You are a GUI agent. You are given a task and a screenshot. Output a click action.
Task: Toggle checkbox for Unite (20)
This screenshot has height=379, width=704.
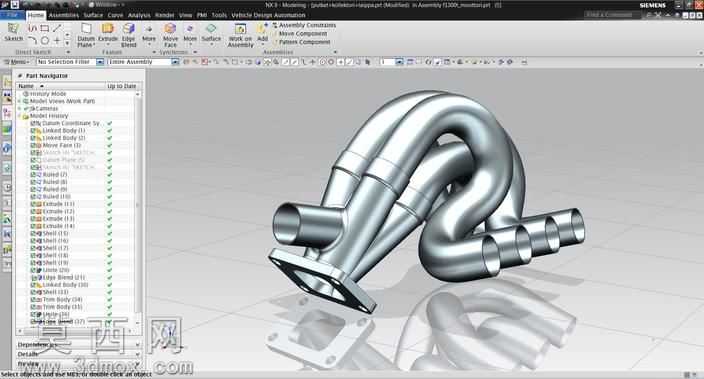coord(33,270)
